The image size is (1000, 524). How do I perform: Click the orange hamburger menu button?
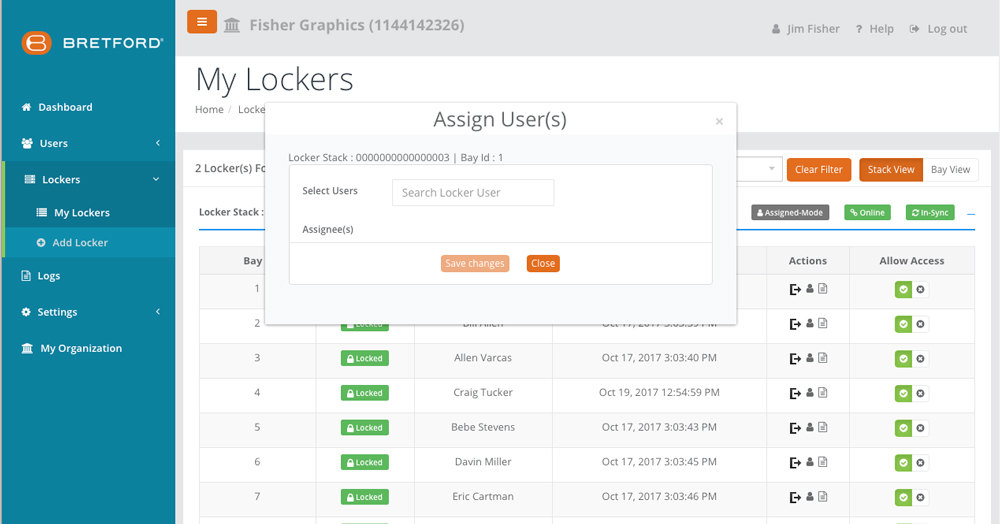coord(202,22)
